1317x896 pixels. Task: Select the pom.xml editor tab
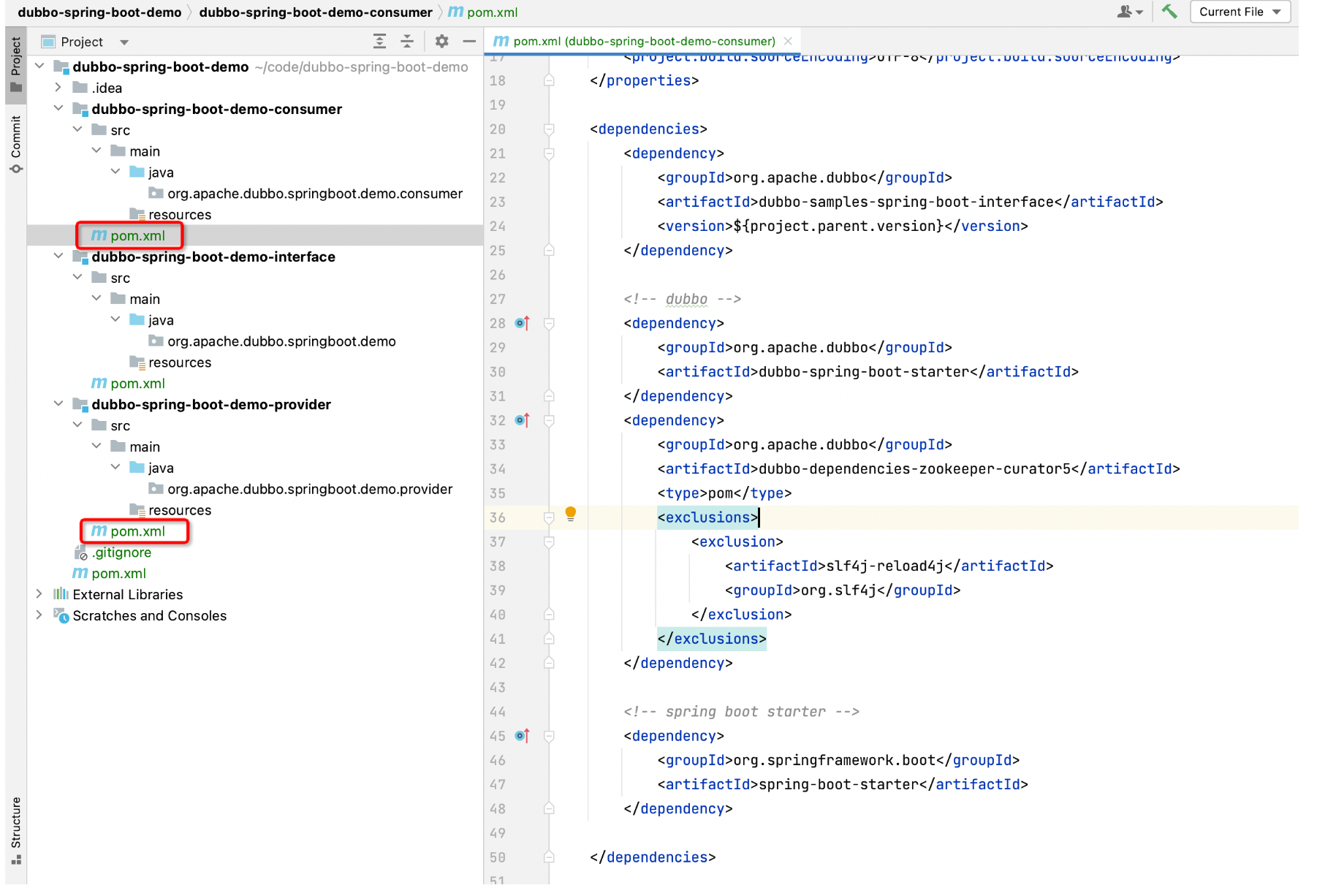click(x=643, y=41)
